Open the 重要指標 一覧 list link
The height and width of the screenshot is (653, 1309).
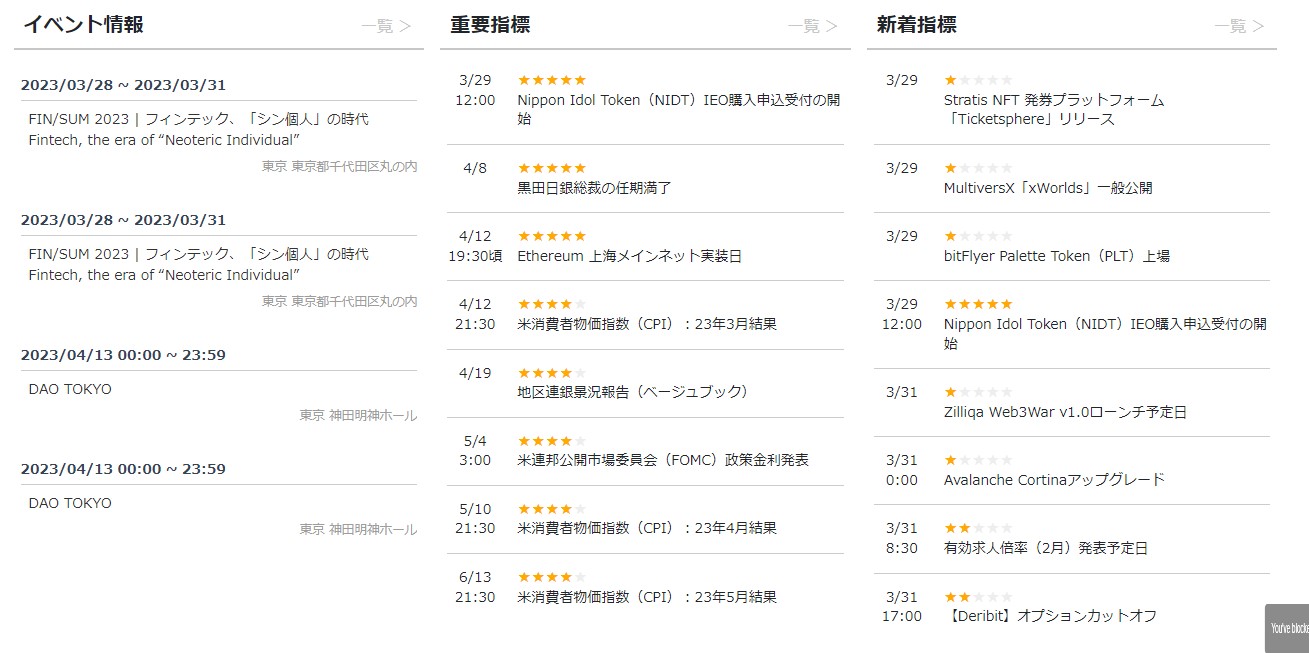point(812,26)
